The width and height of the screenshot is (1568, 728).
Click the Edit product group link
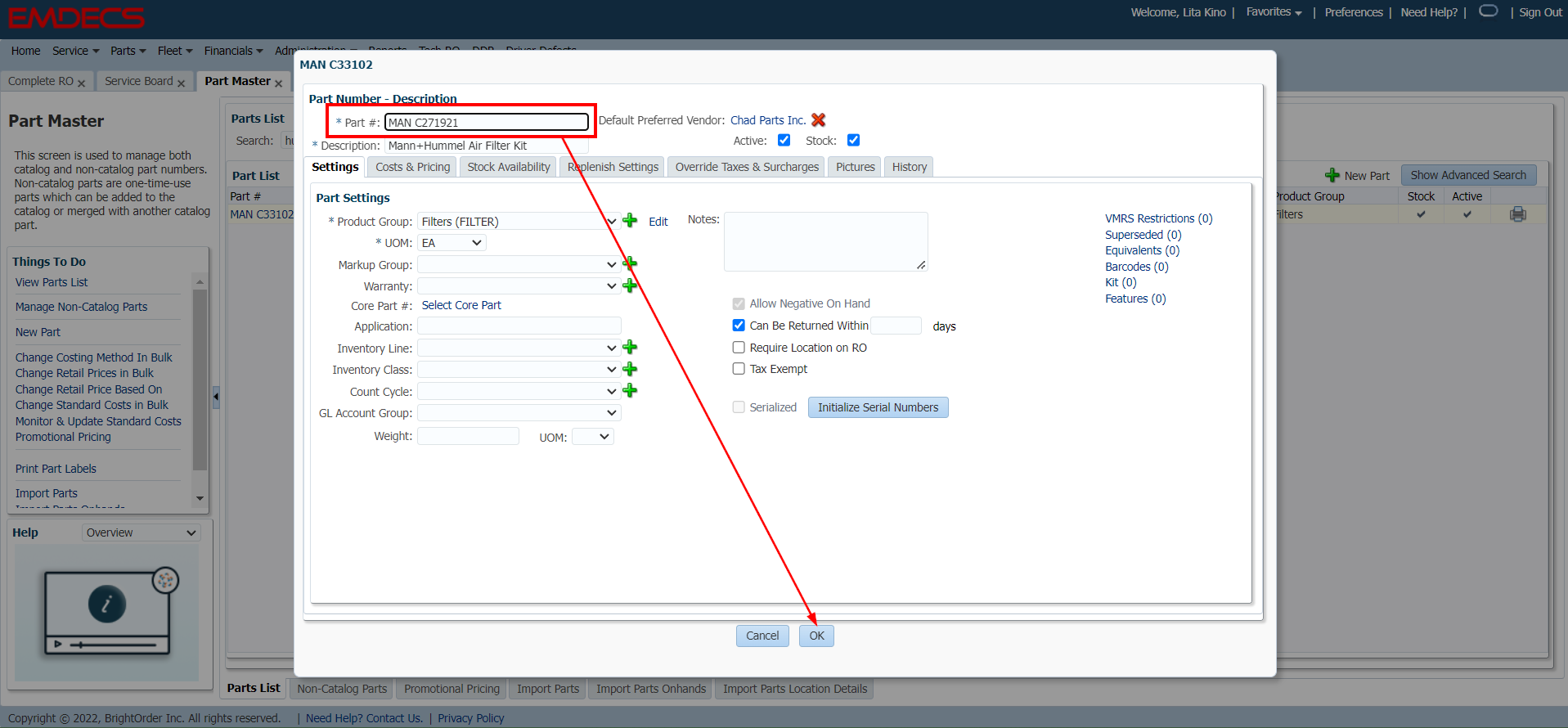coord(658,222)
